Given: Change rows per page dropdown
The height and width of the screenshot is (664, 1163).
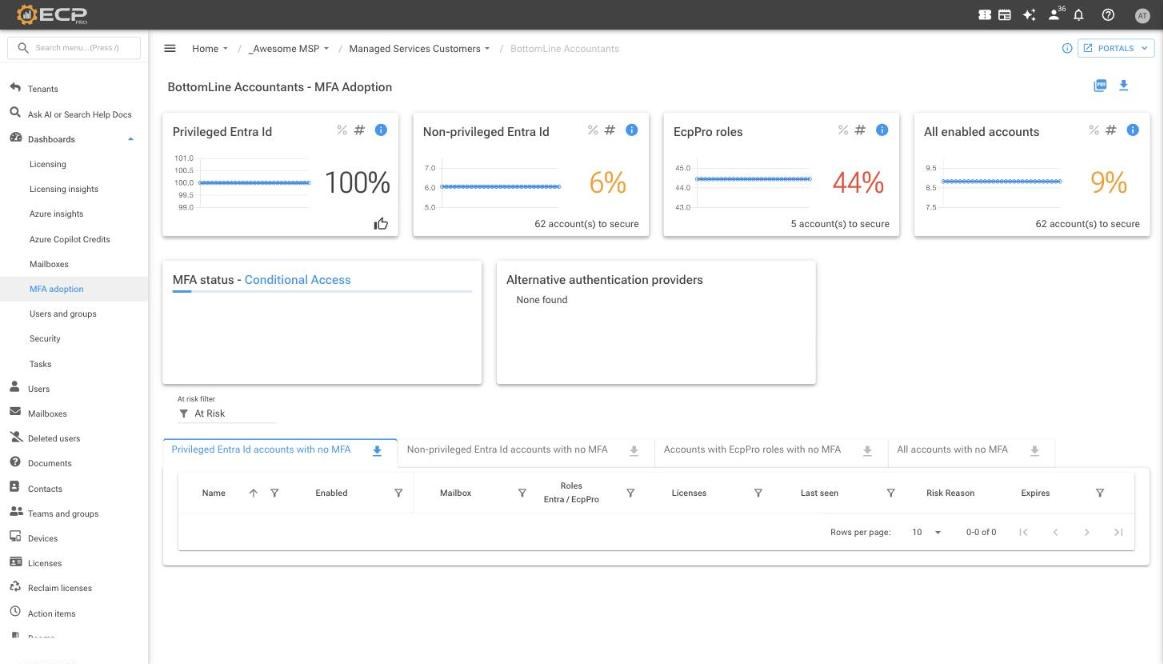Looking at the screenshot, I should (926, 532).
